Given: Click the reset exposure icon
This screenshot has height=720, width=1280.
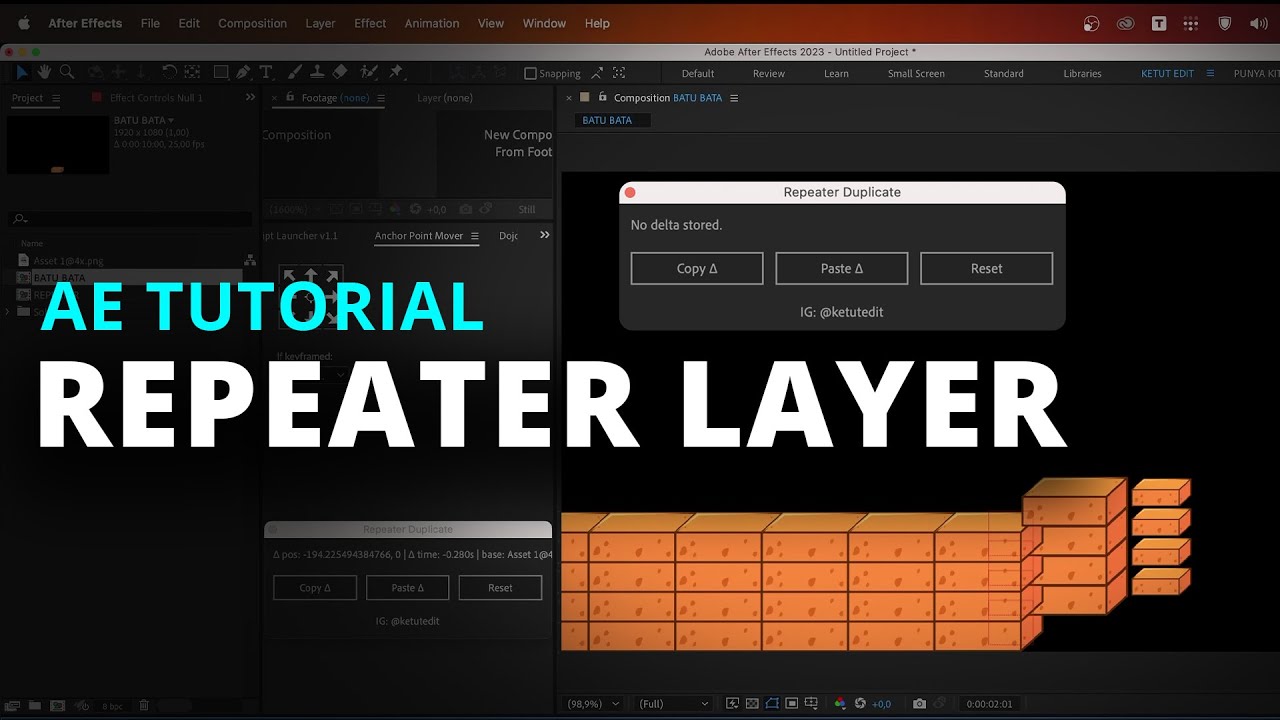Looking at the screenshot, I should tap(860, 704).
